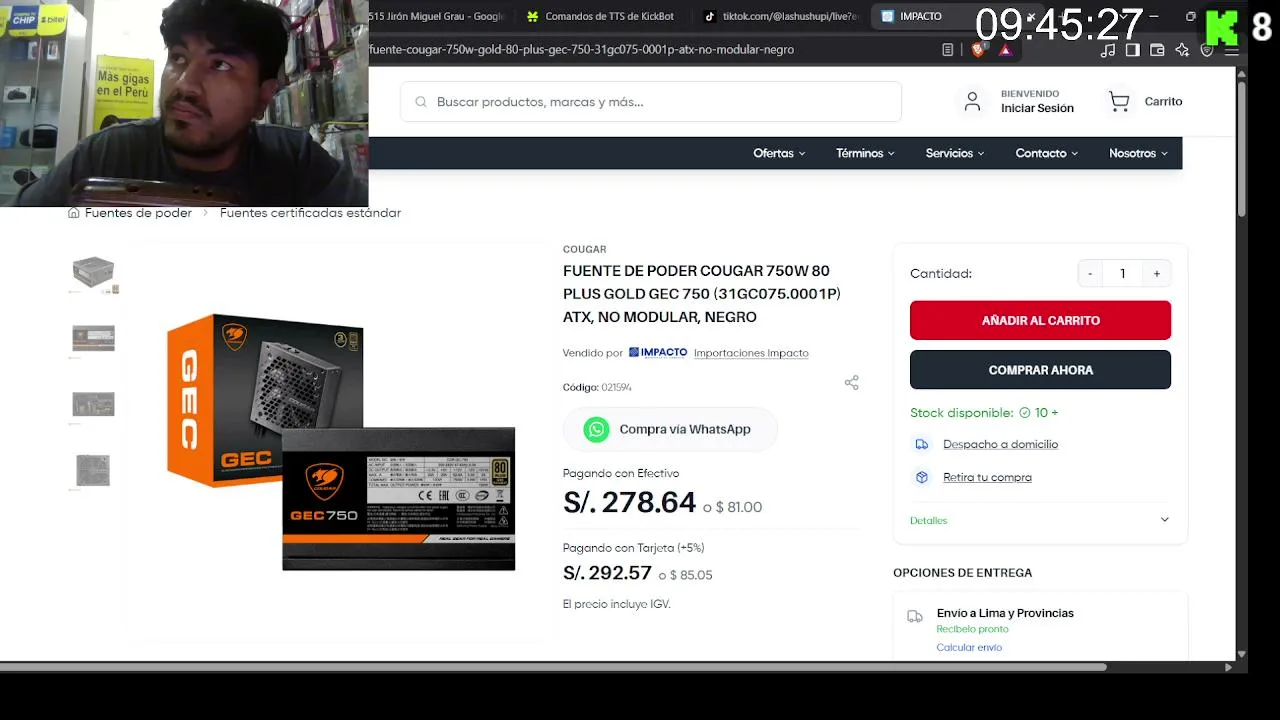
Task: Click the COUGAR brand label
Action: click(x=584, y=249)
